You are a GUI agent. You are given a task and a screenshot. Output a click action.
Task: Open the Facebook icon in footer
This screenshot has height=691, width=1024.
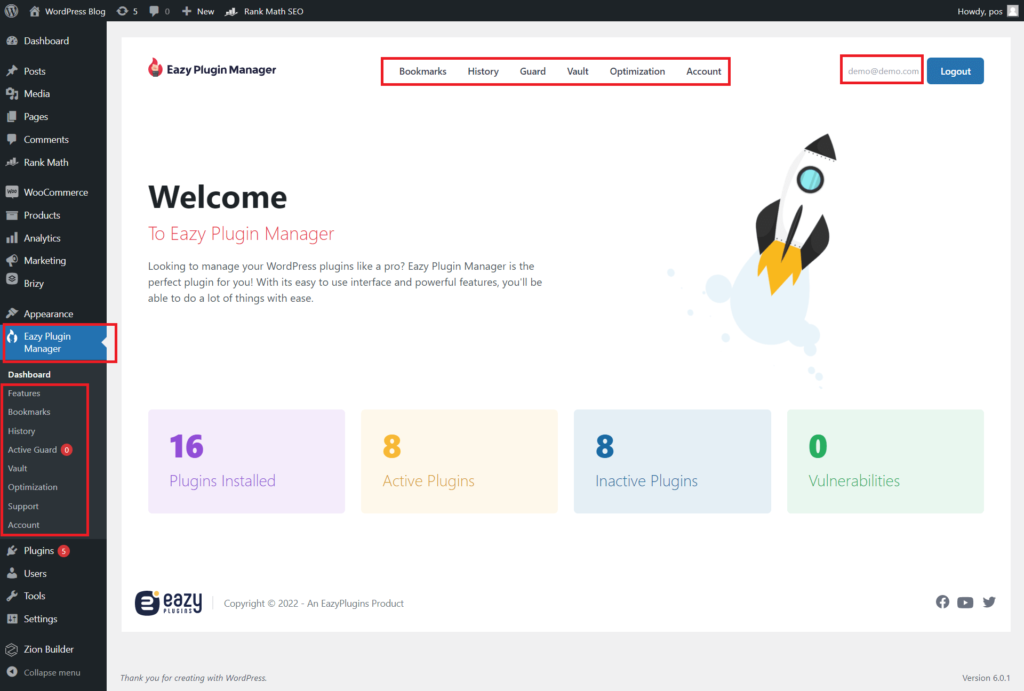pos(942,602)
